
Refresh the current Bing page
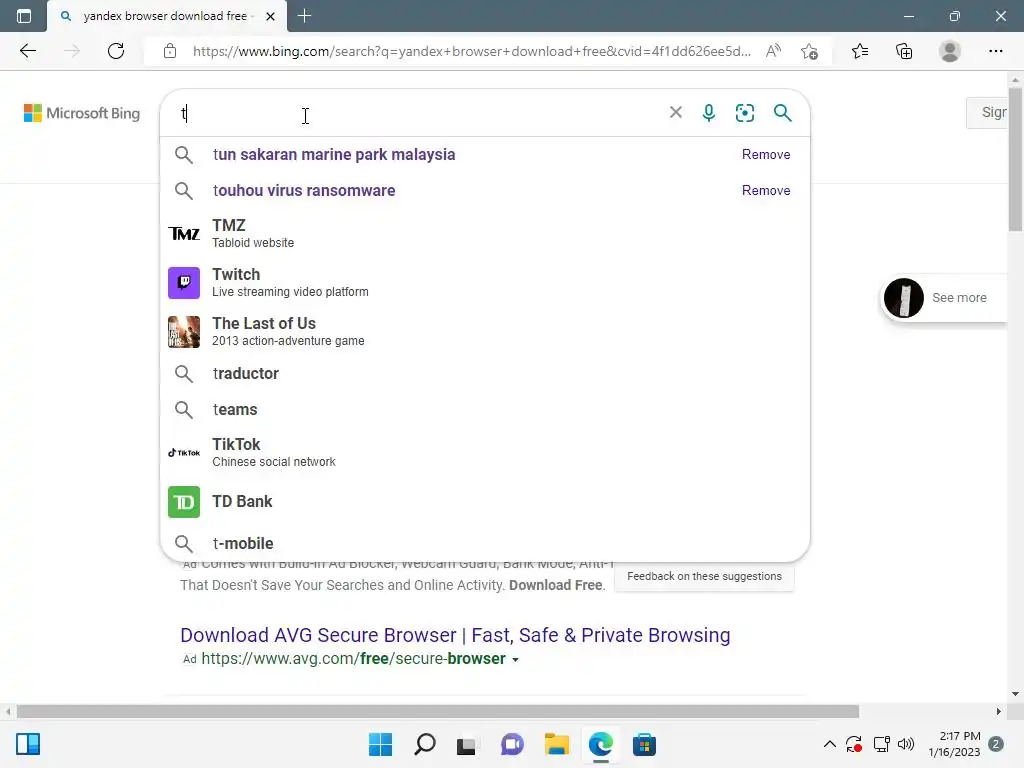coord(116,51)
